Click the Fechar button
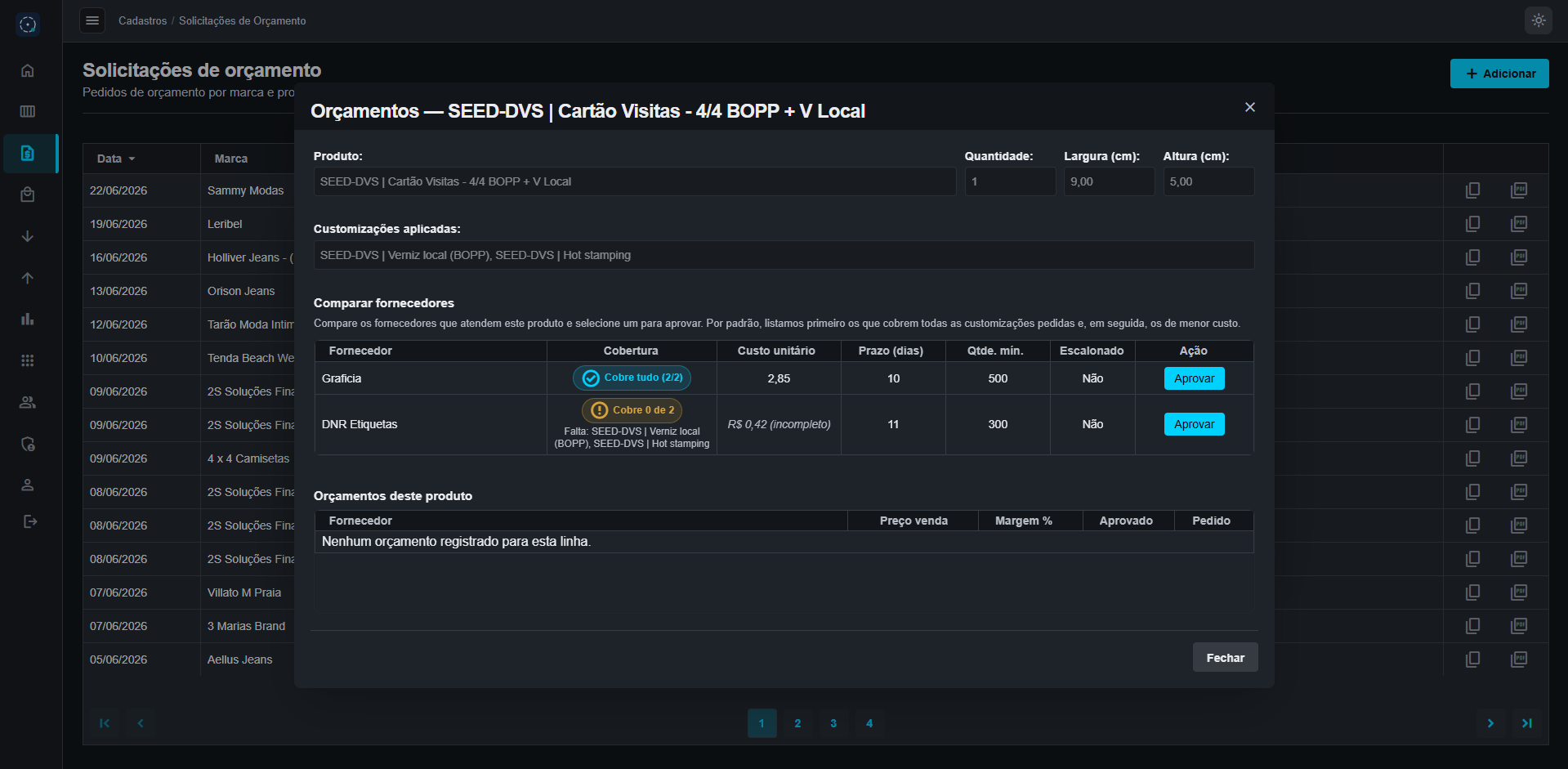The width and height of the screenshot is (1568, 769). point(1225,657)
